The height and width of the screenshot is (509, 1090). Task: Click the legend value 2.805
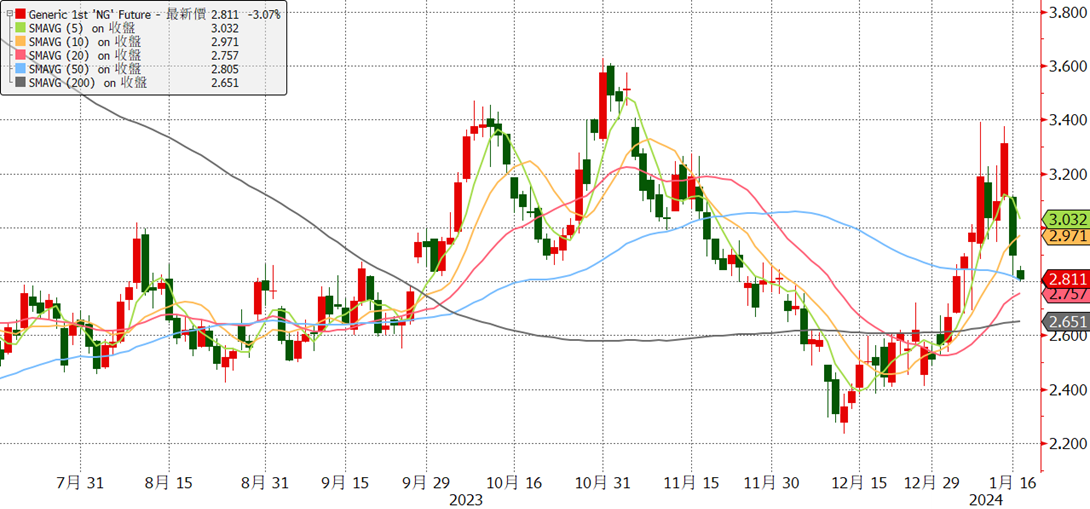(225, 69)
